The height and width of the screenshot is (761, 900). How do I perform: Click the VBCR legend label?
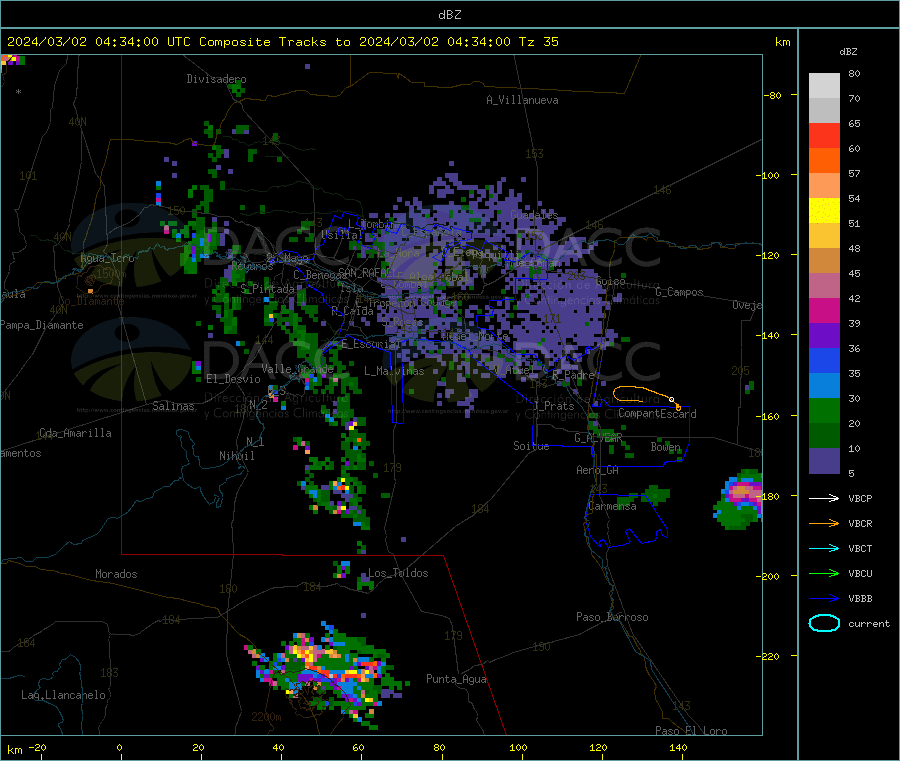pos(860,523)
